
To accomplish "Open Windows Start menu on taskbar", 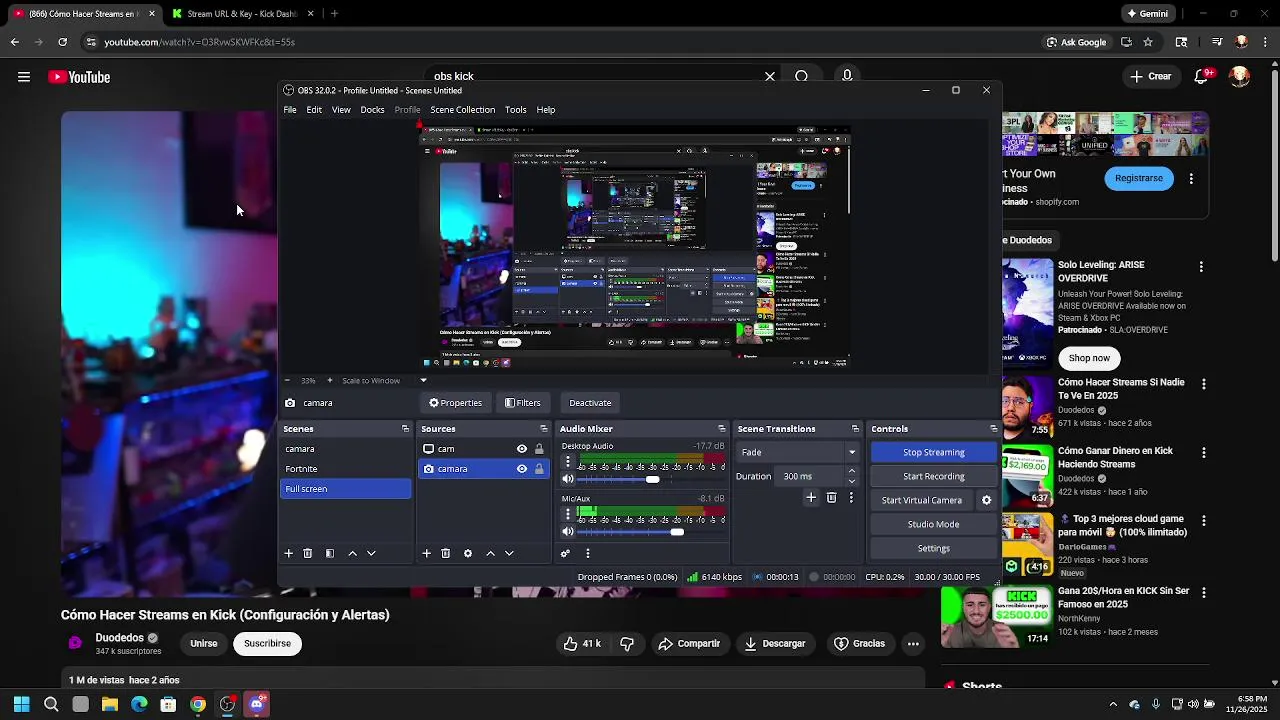I will (22, 704).
